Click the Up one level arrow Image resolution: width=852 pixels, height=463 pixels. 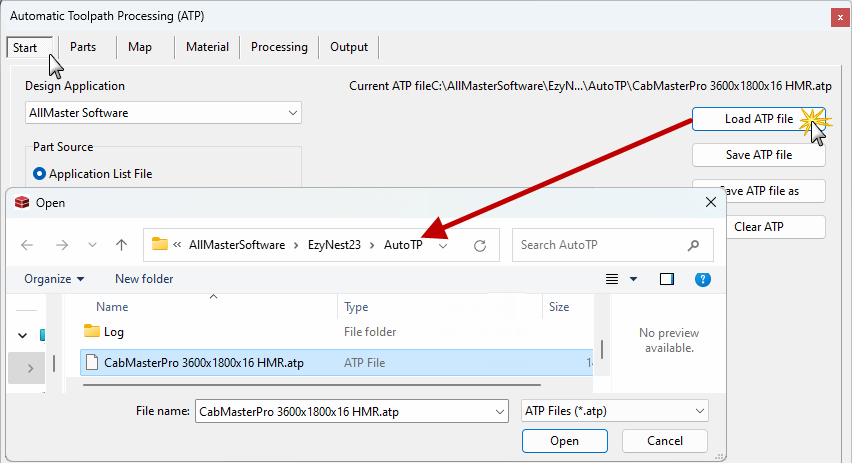121,245
